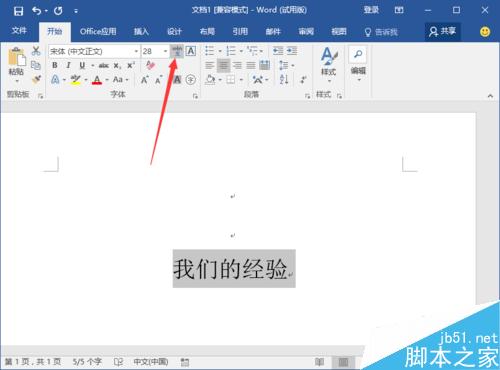Click the 共享 (Share) button
This screenshot has height=370, width=500.
(442, 32)
